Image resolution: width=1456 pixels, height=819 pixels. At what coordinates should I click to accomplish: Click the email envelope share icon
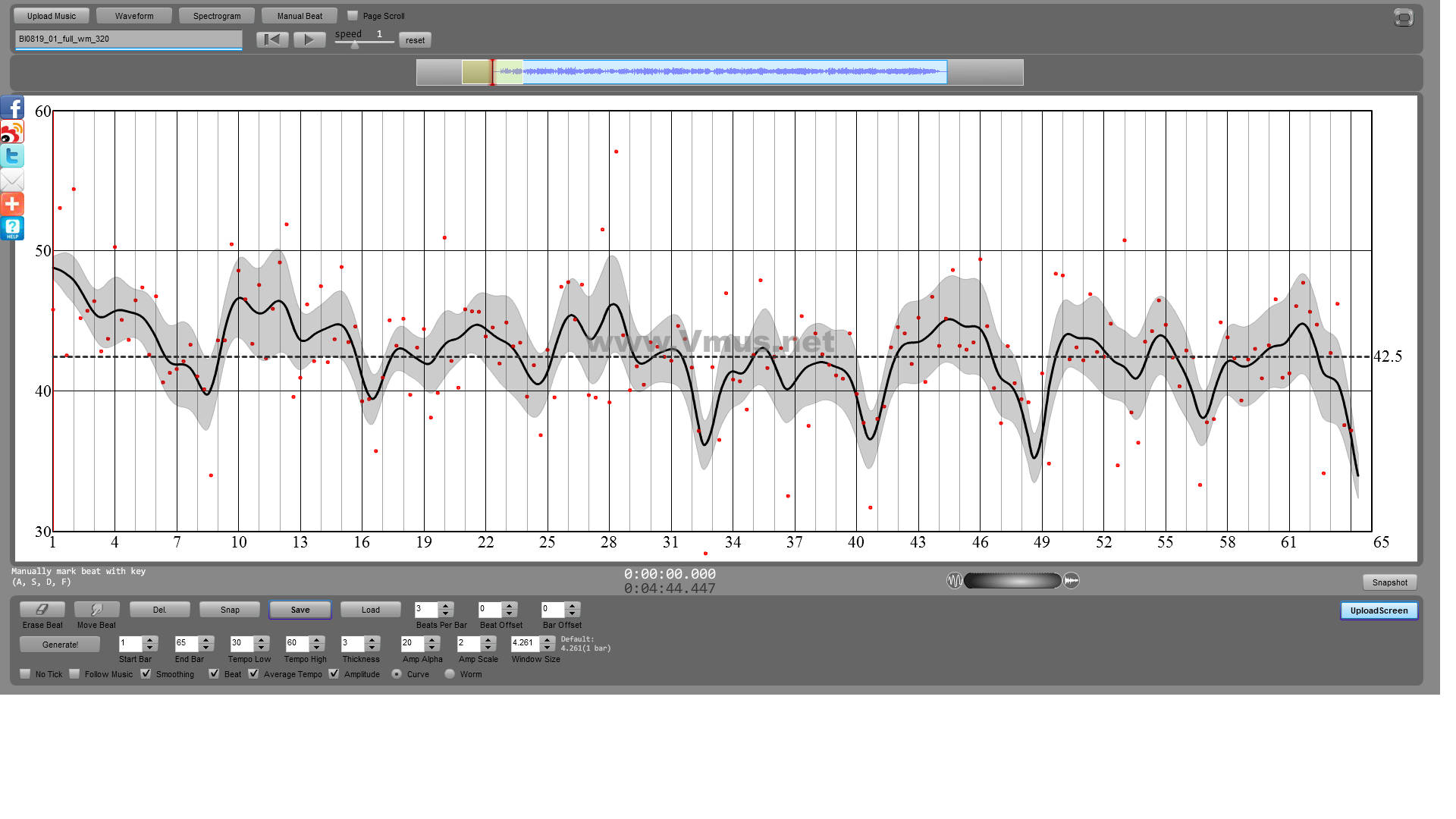(12, 180)
